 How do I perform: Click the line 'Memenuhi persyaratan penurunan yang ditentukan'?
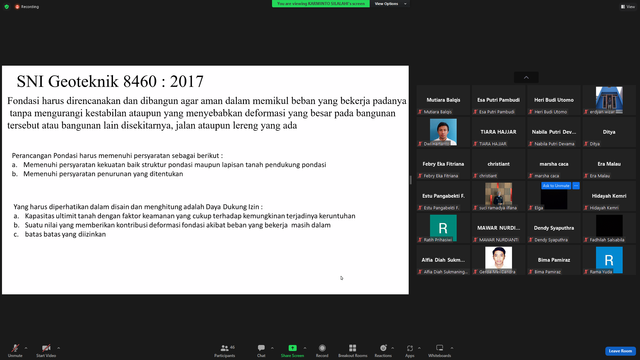tap(103, 174)
